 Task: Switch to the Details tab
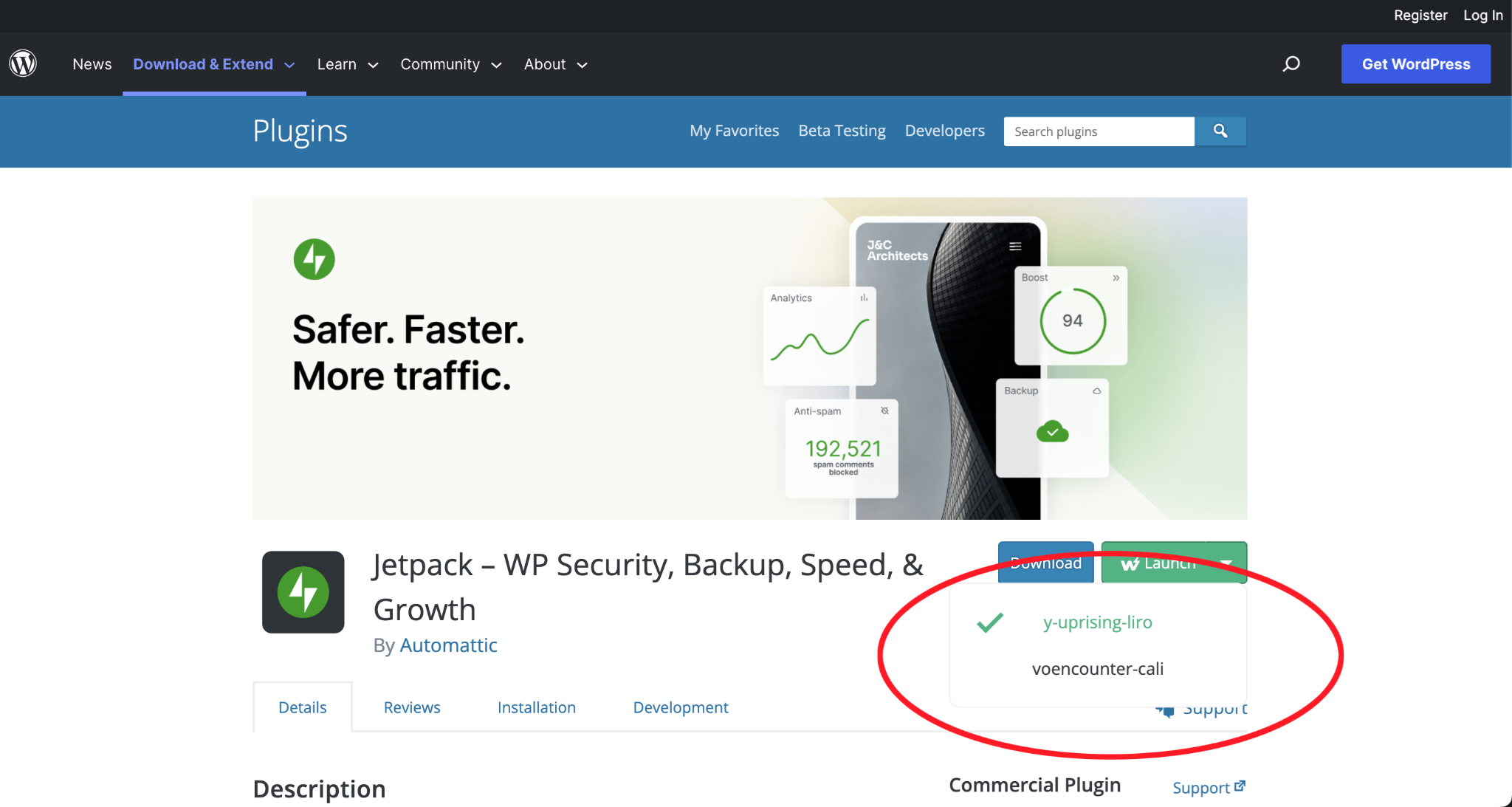pyautogui.click(x=302, y=707)
